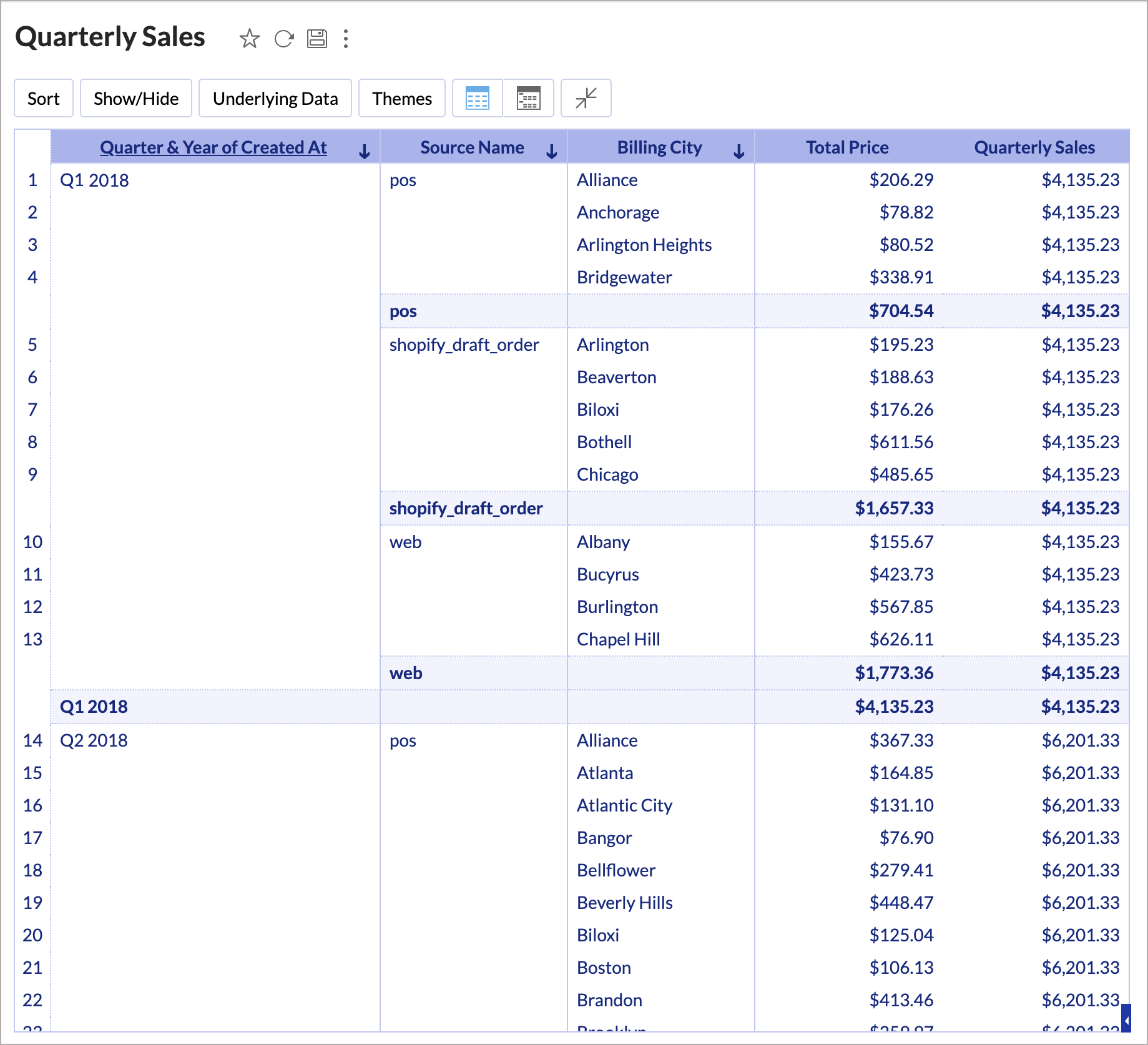Click the collapse arrows icon

point(586,98)
